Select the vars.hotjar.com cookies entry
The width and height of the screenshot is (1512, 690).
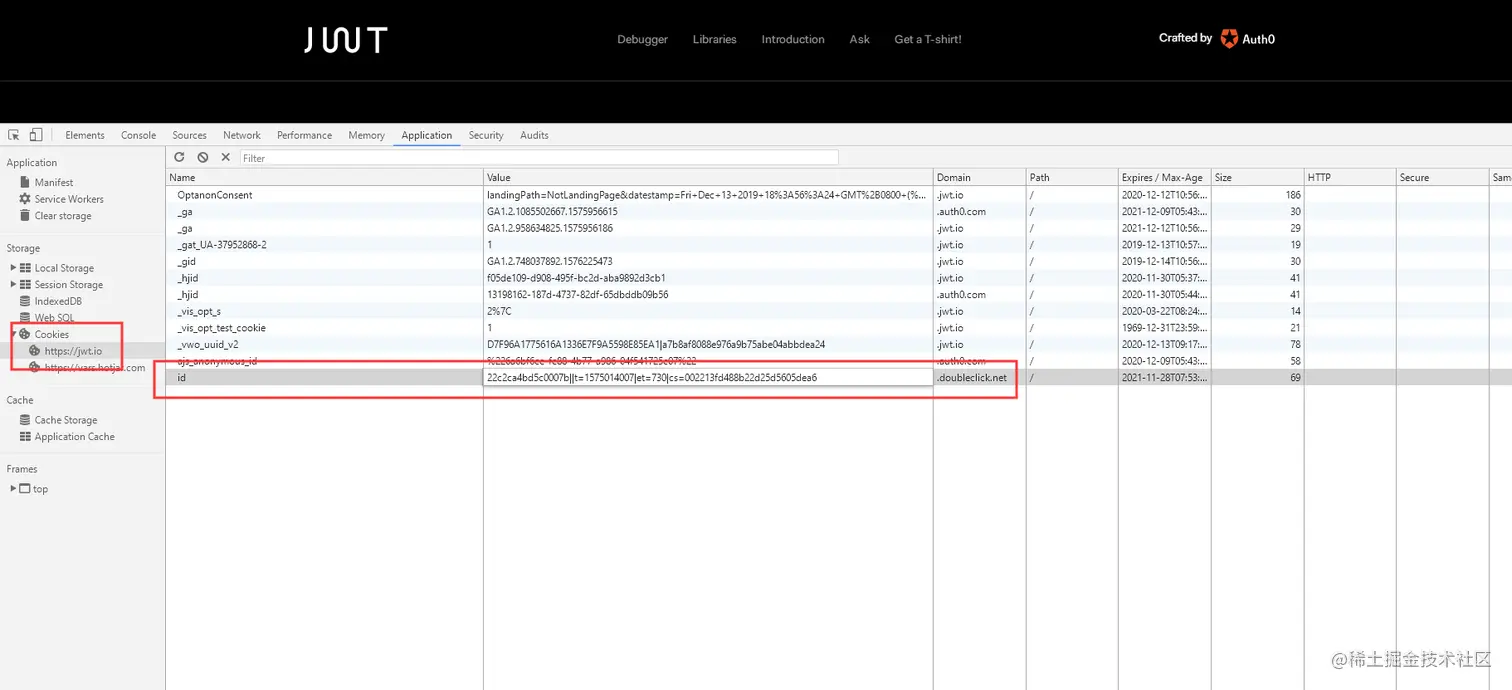(95, 368)
